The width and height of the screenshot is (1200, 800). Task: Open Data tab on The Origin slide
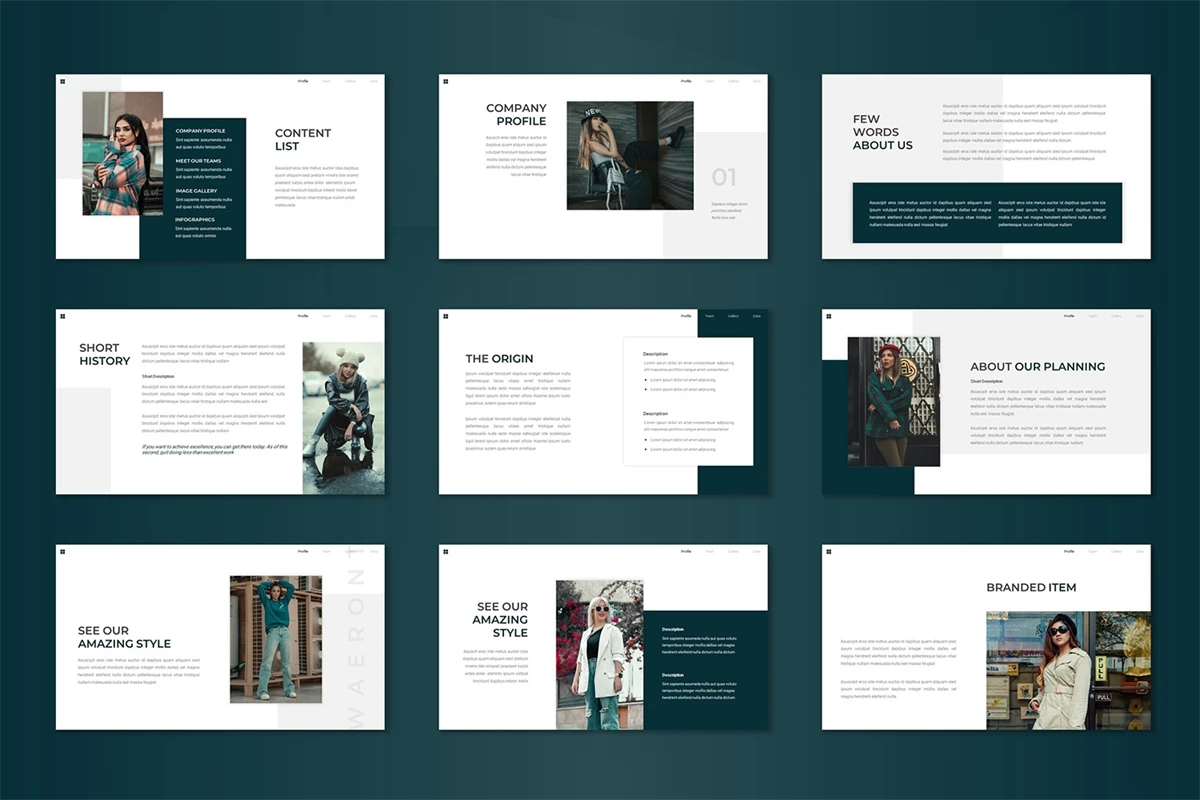757,316
